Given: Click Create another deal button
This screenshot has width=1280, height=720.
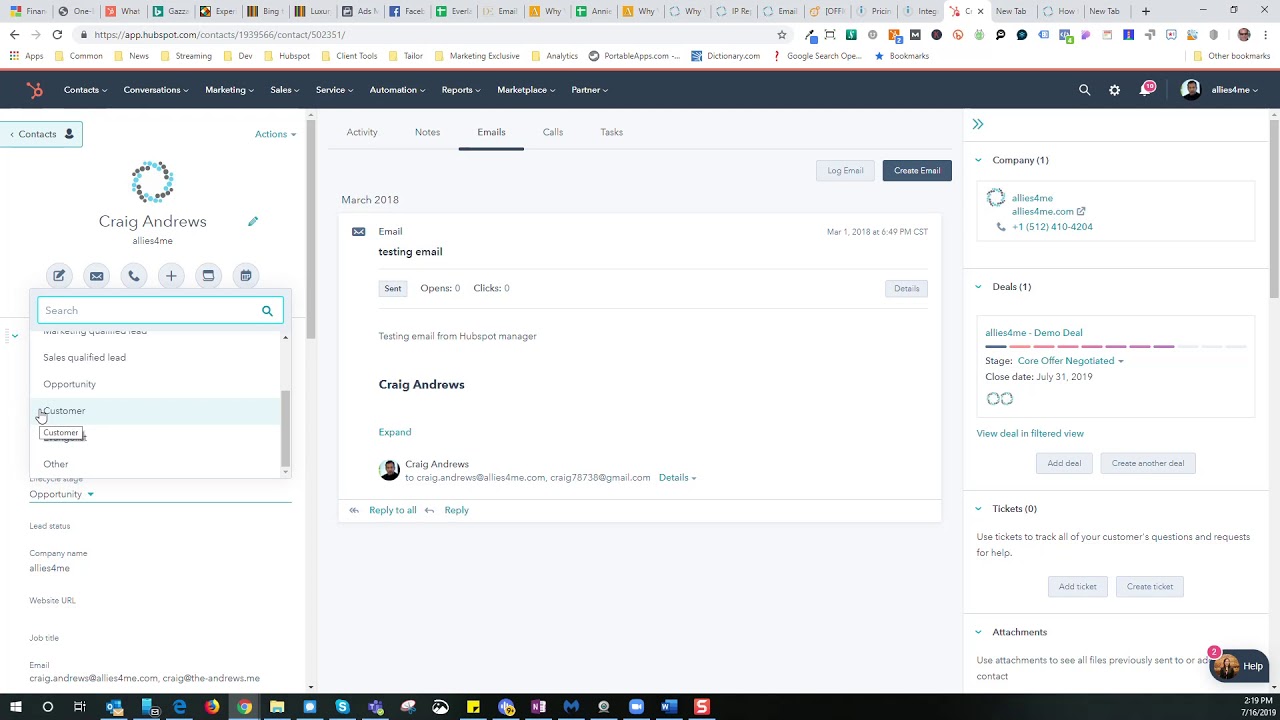Looking at the screenshot, I should pos(1148,463).
